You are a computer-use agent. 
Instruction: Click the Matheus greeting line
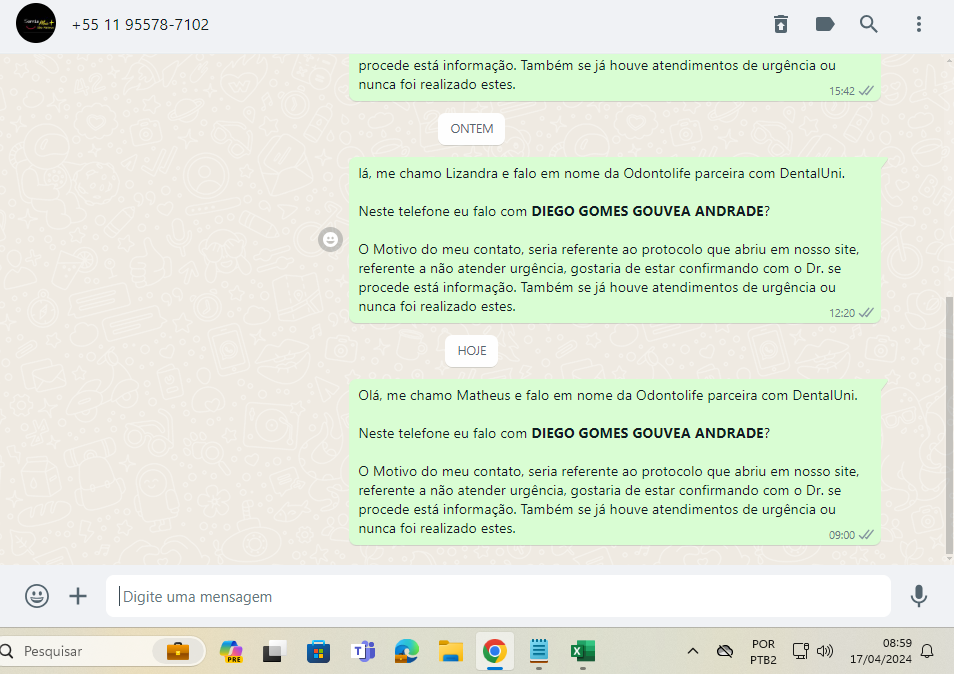(x=608, y=395)
